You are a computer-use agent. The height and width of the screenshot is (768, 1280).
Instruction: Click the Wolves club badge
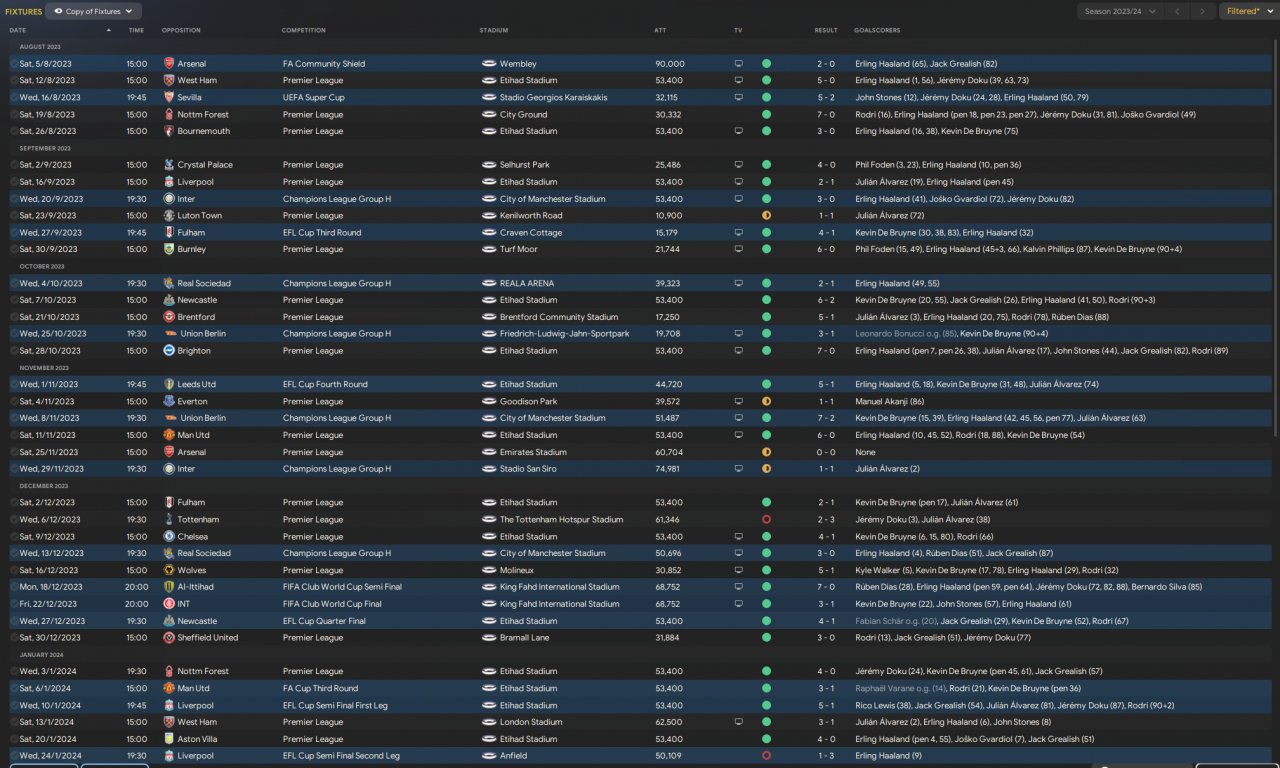click(169, 570)
